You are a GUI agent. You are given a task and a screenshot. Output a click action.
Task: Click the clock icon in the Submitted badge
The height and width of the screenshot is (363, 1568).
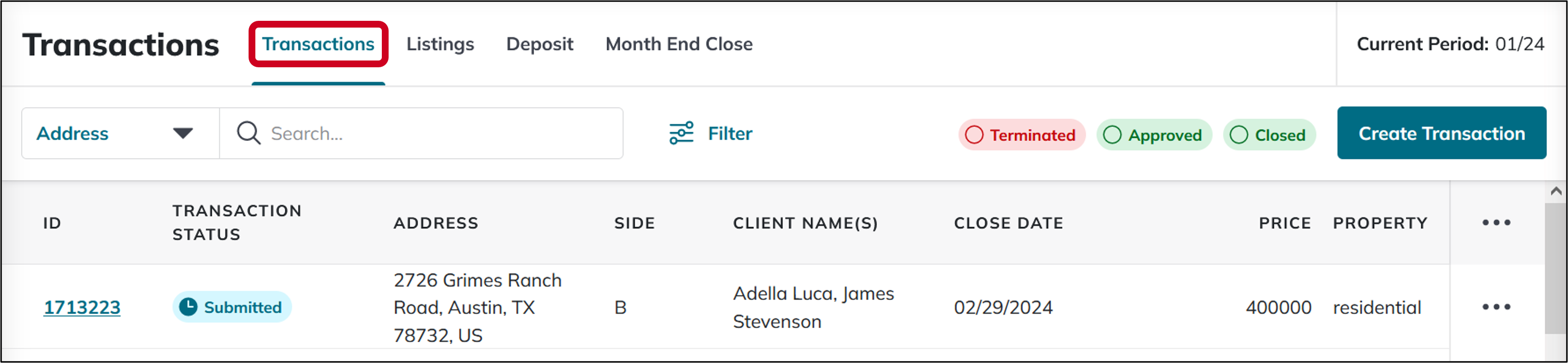tap(189, 307)
